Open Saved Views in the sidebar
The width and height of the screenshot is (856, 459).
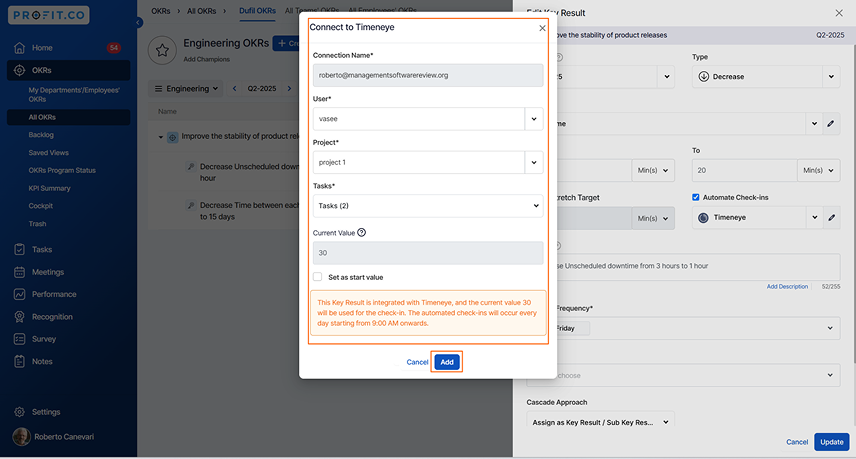click(49, 153)
